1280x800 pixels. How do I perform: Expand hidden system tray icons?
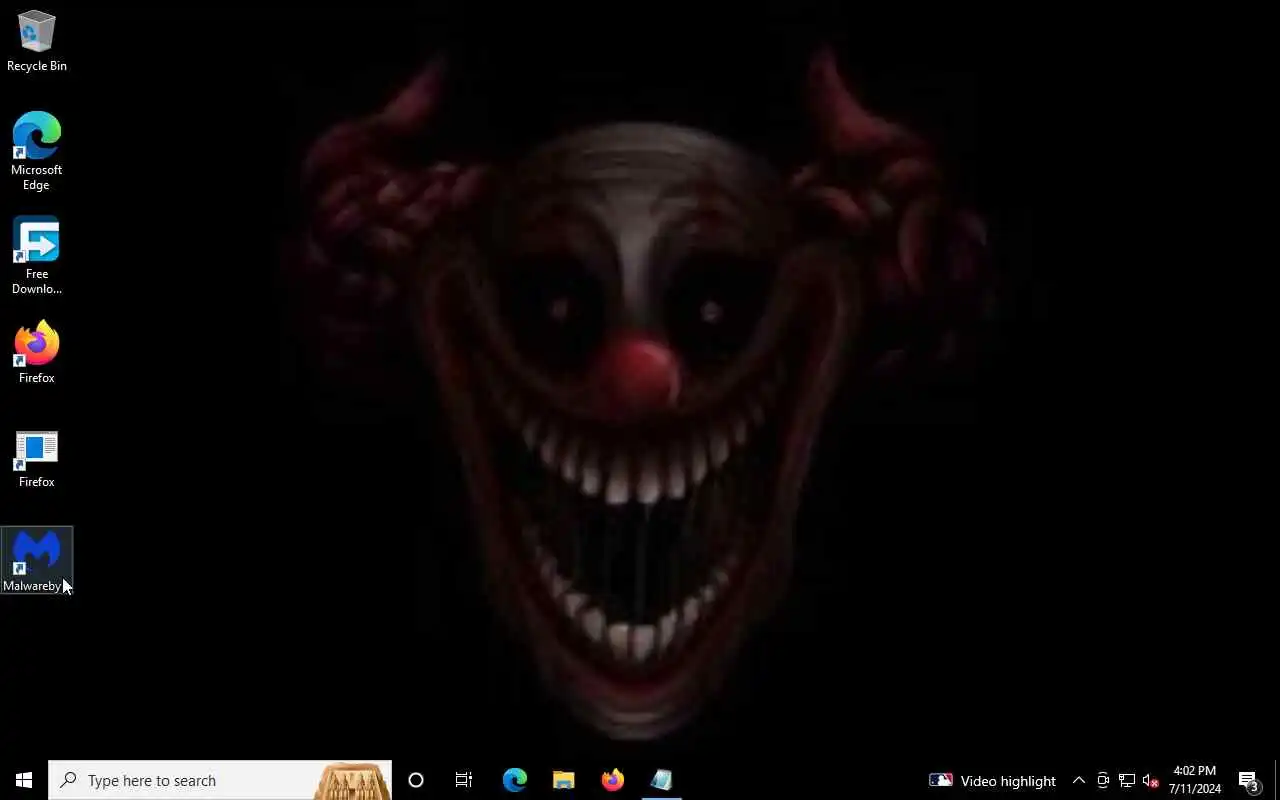coord(1078,780)
